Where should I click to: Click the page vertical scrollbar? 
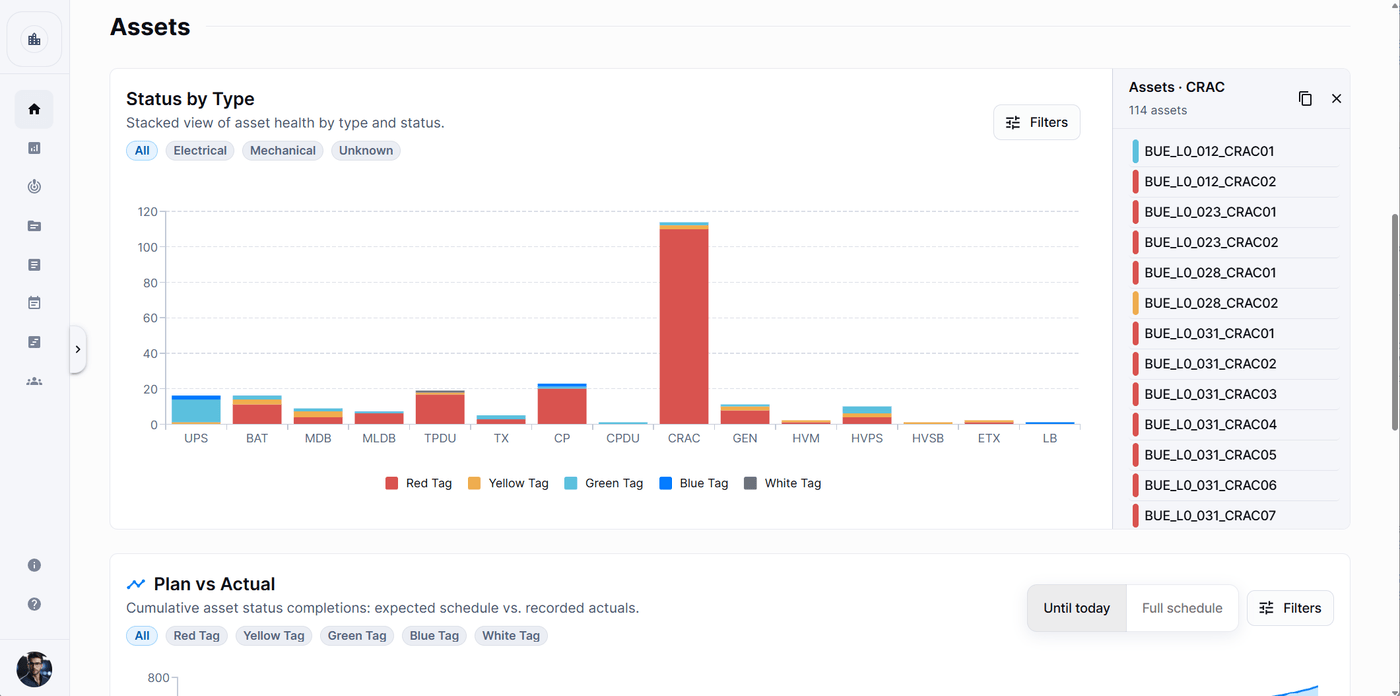(1395, 320)
